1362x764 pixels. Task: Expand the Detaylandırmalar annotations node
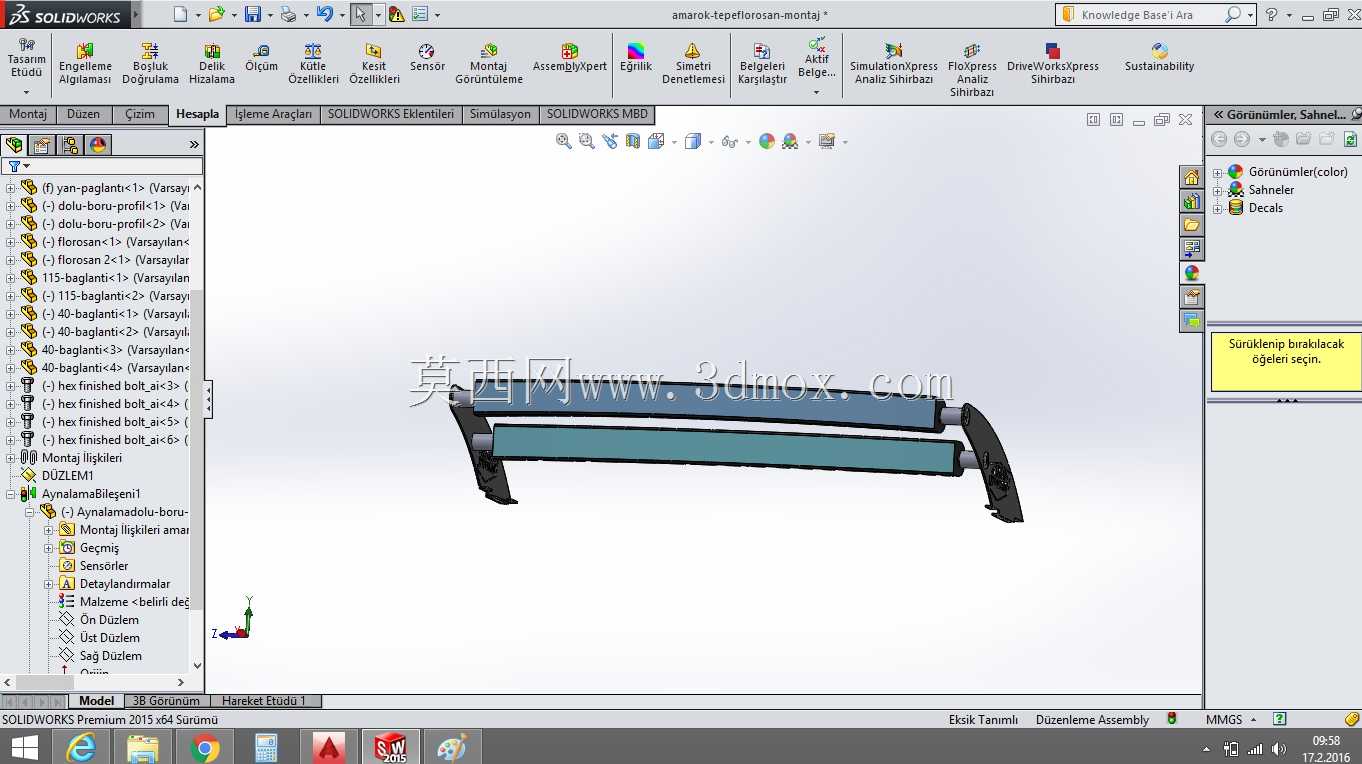48,584
